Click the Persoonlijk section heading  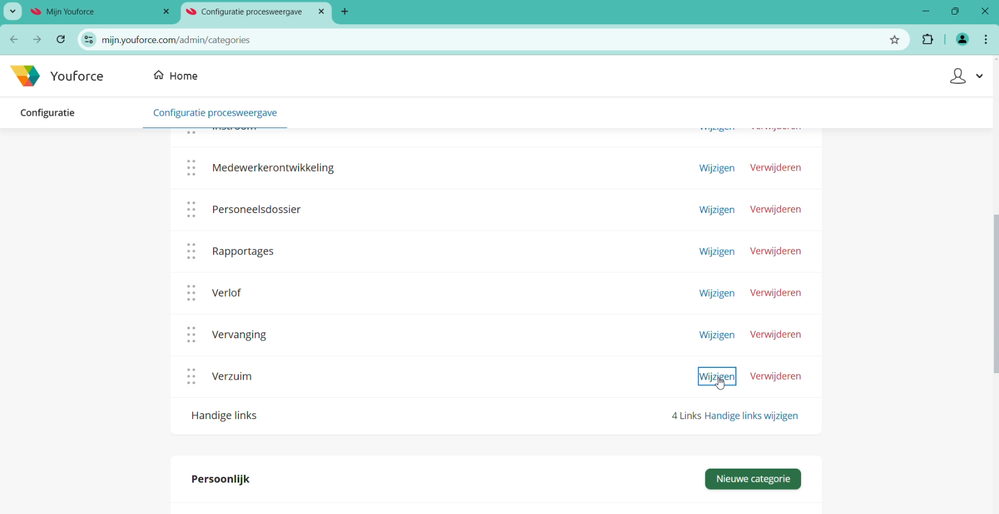(x=220, y=479)
